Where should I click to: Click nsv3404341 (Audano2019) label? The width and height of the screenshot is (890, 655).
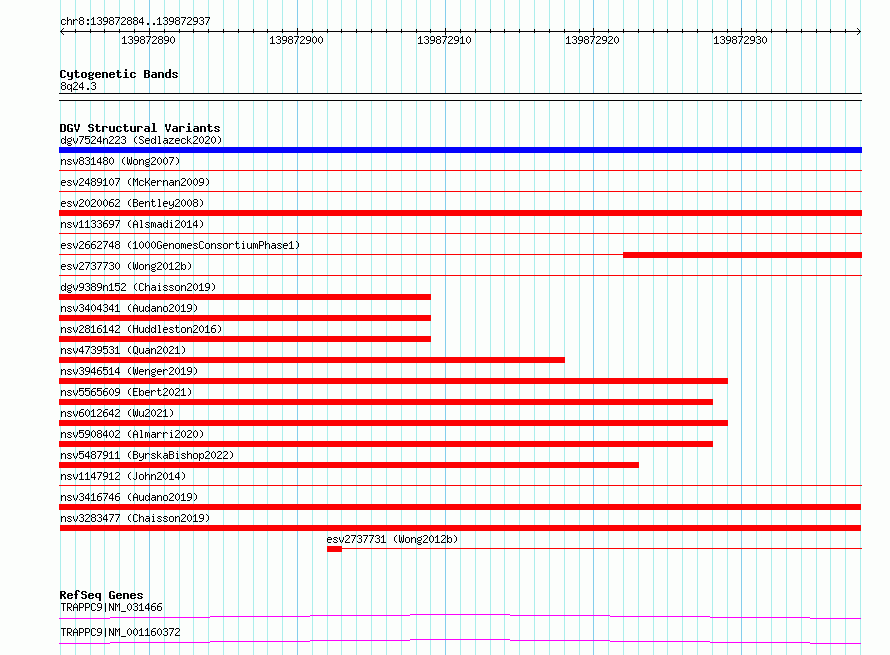coord(129,308)
